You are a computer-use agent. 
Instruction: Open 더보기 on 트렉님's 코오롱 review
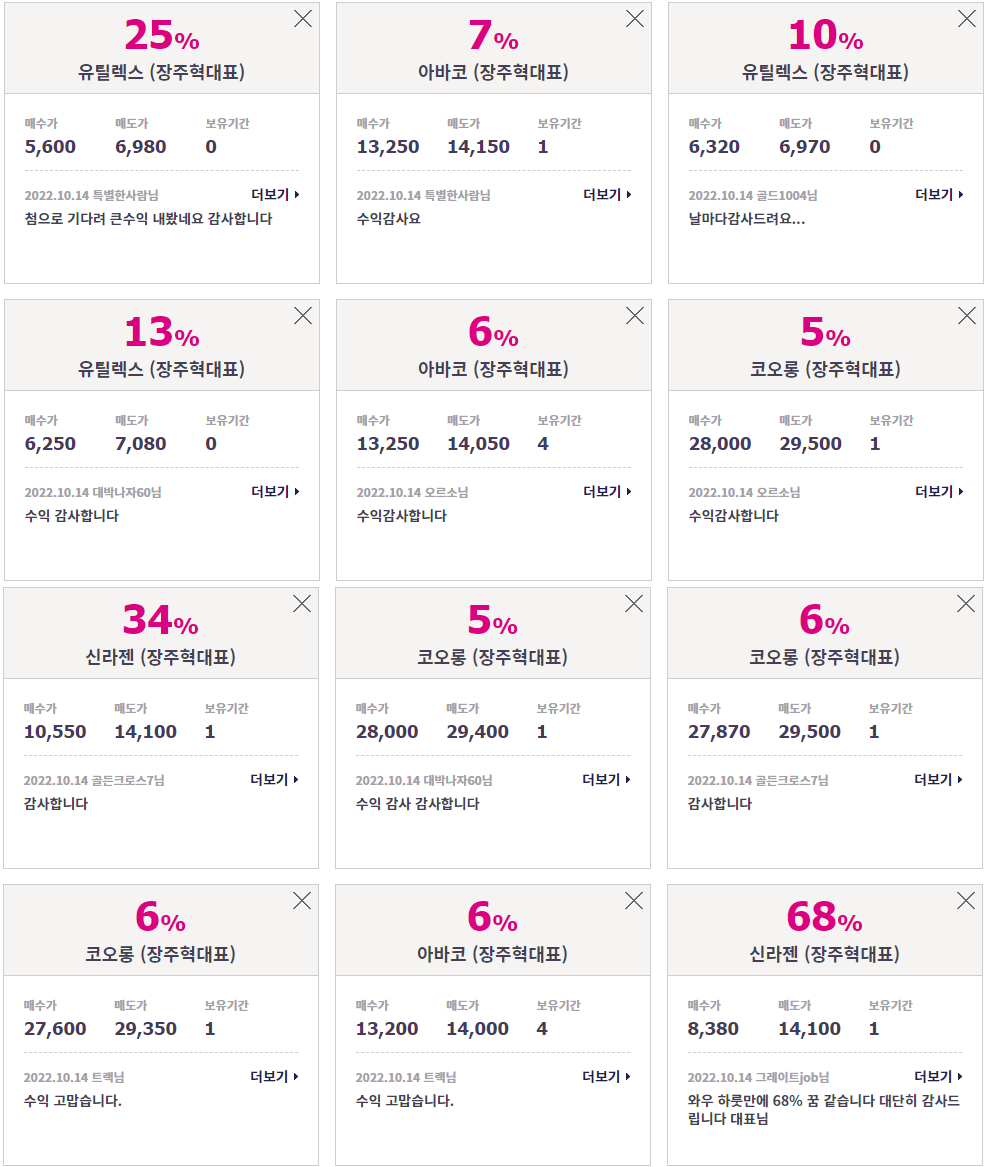coord(275,1076)
